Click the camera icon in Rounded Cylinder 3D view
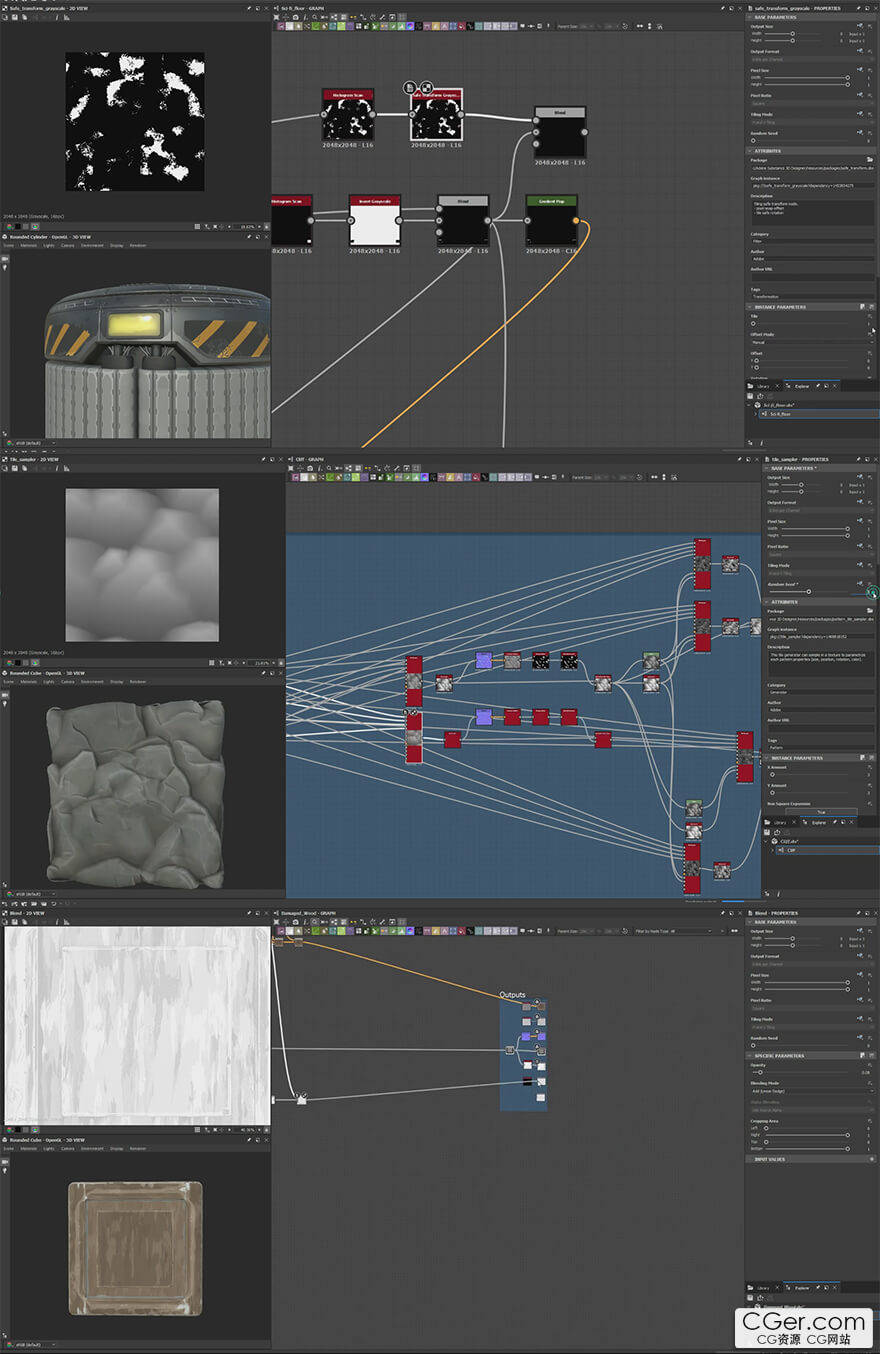 point(5,260)
